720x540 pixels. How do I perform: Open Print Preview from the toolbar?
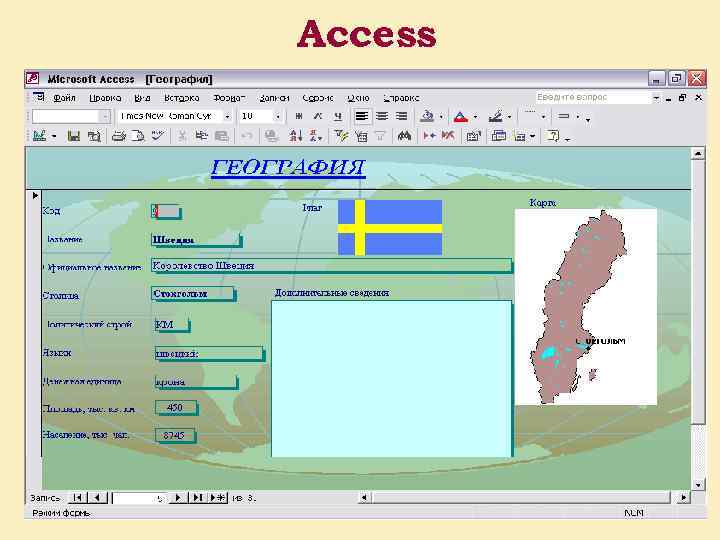click(x=138, y=136)
